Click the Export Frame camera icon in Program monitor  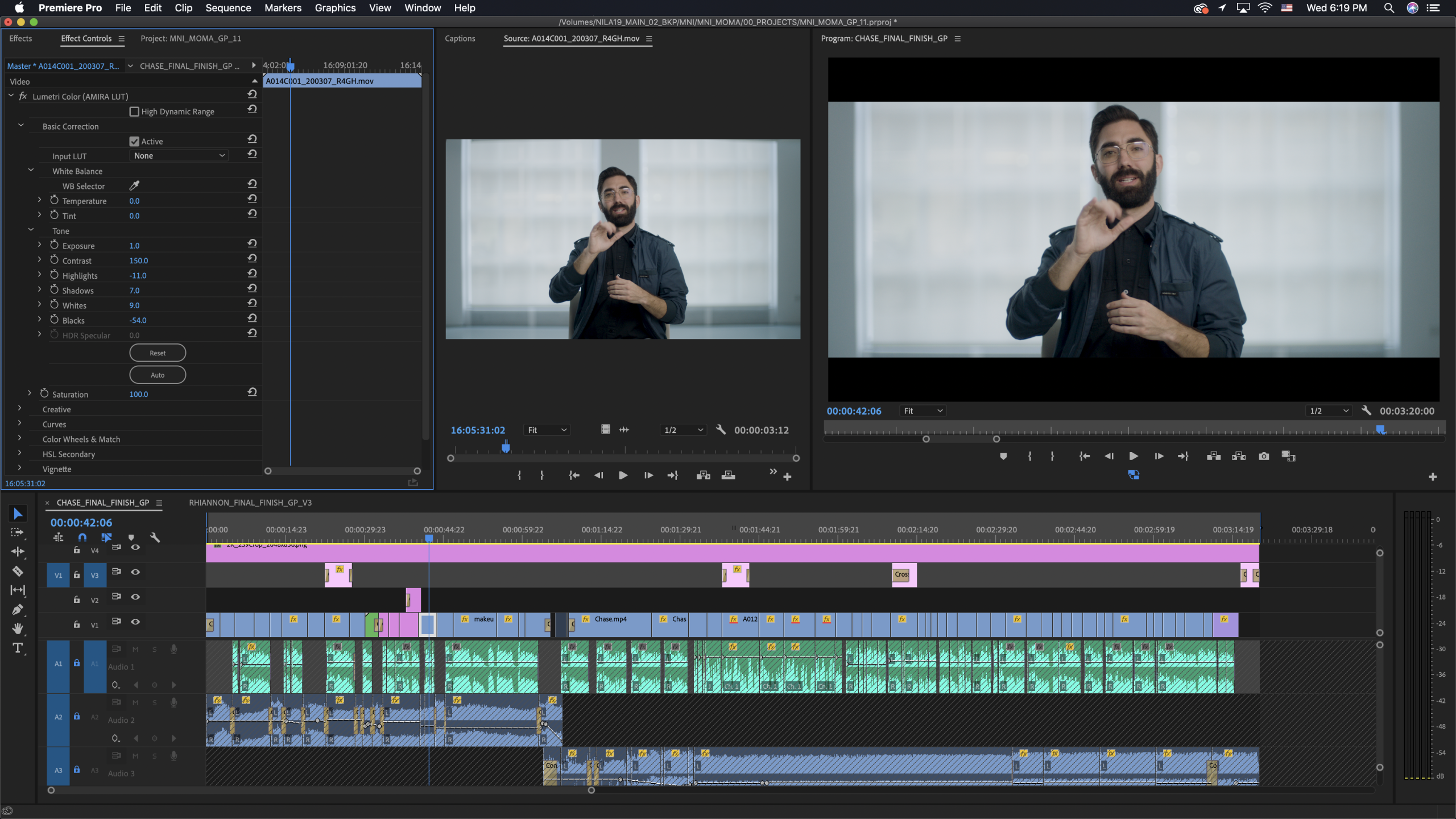(1263, 456)
